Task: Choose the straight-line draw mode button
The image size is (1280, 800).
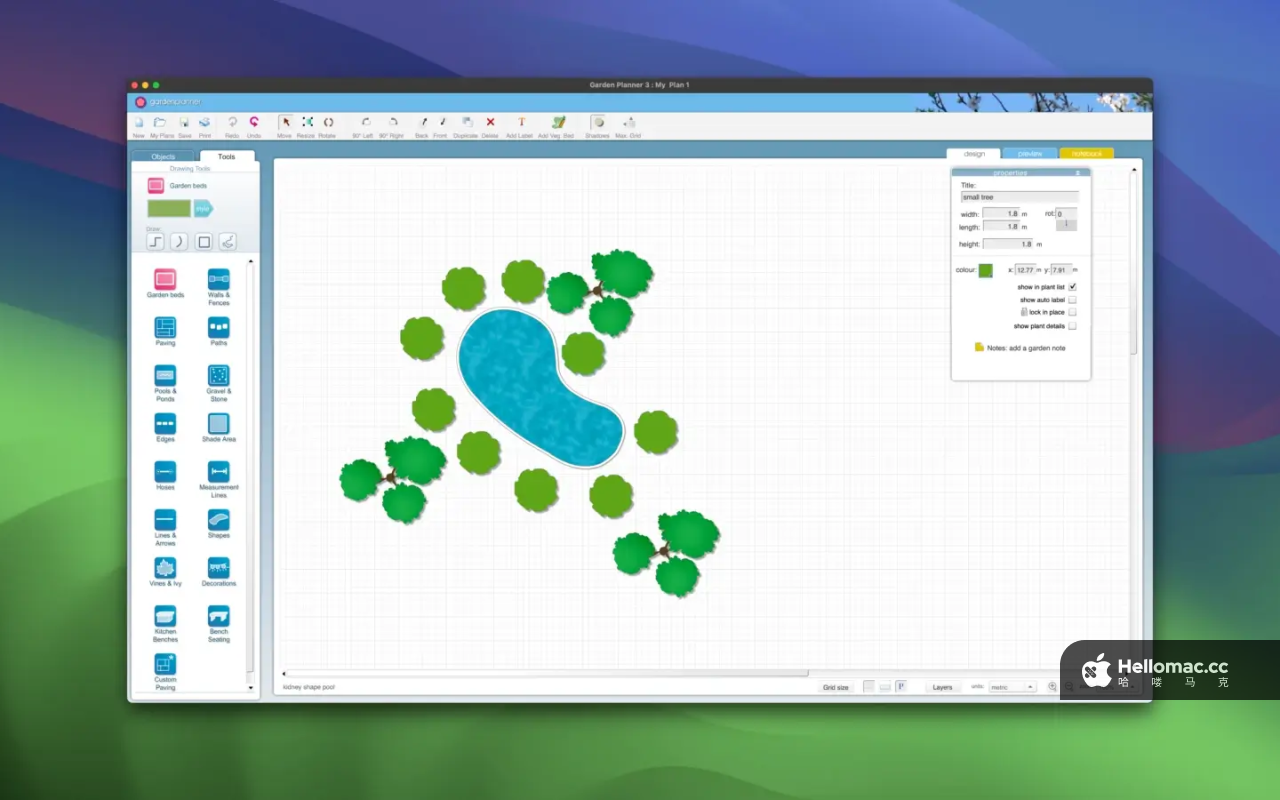Action: click(156, 242)
